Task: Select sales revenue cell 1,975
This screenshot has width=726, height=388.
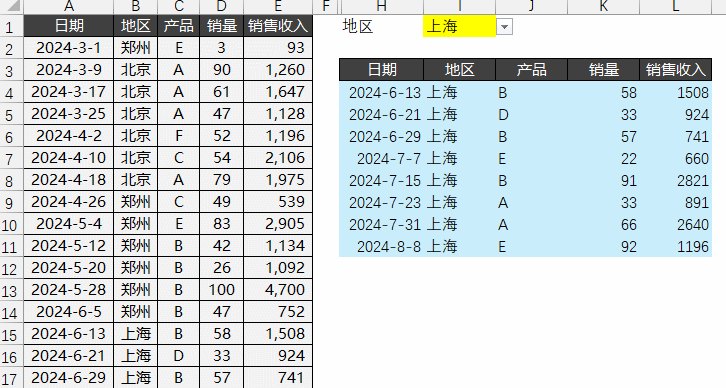Action: (x=278, y=180)
